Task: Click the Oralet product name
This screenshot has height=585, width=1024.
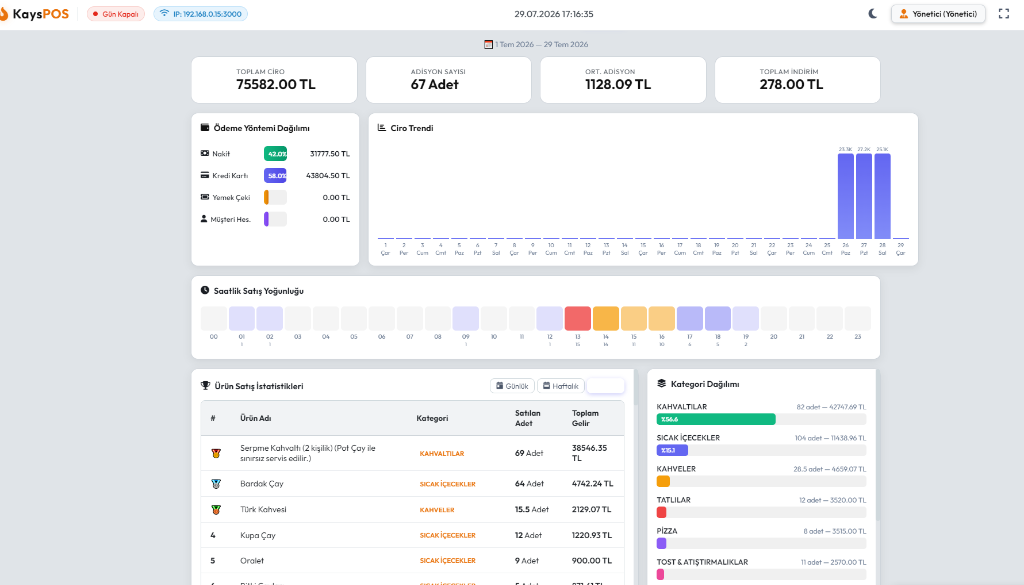Action: point(252,560)
